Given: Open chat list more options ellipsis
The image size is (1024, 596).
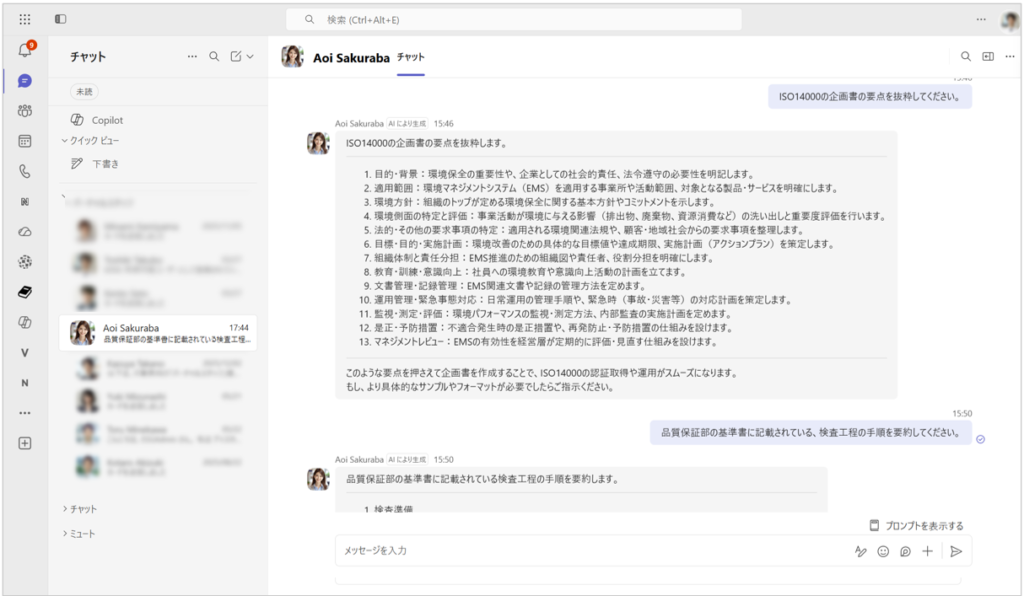Looking at the screenshot, I should (192, 57).
